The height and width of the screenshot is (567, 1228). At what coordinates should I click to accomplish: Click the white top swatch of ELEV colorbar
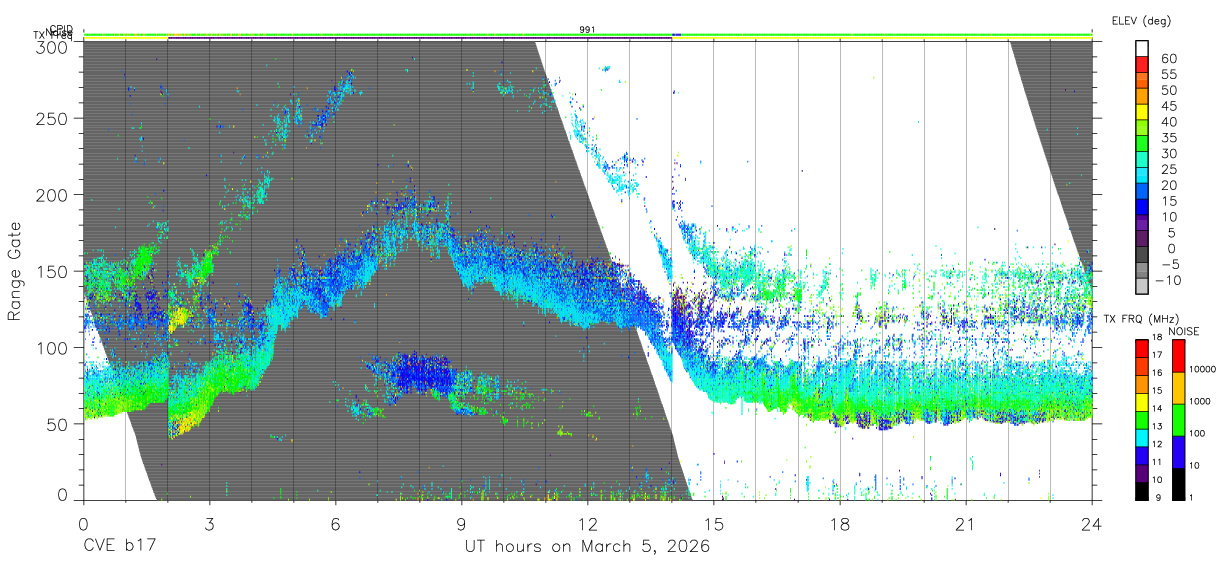coord(1143,48)
